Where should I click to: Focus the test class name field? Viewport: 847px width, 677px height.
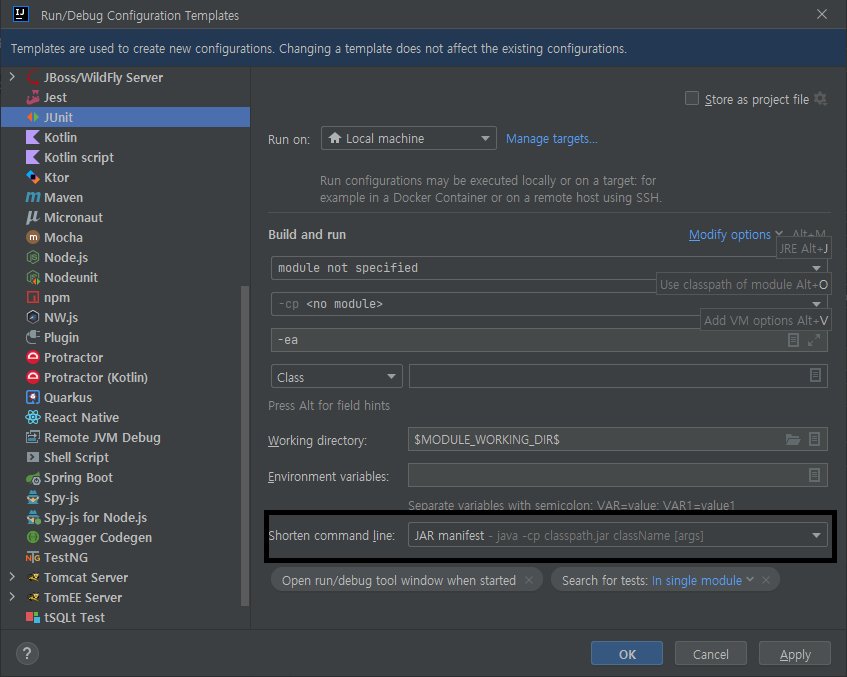[618, 376]
